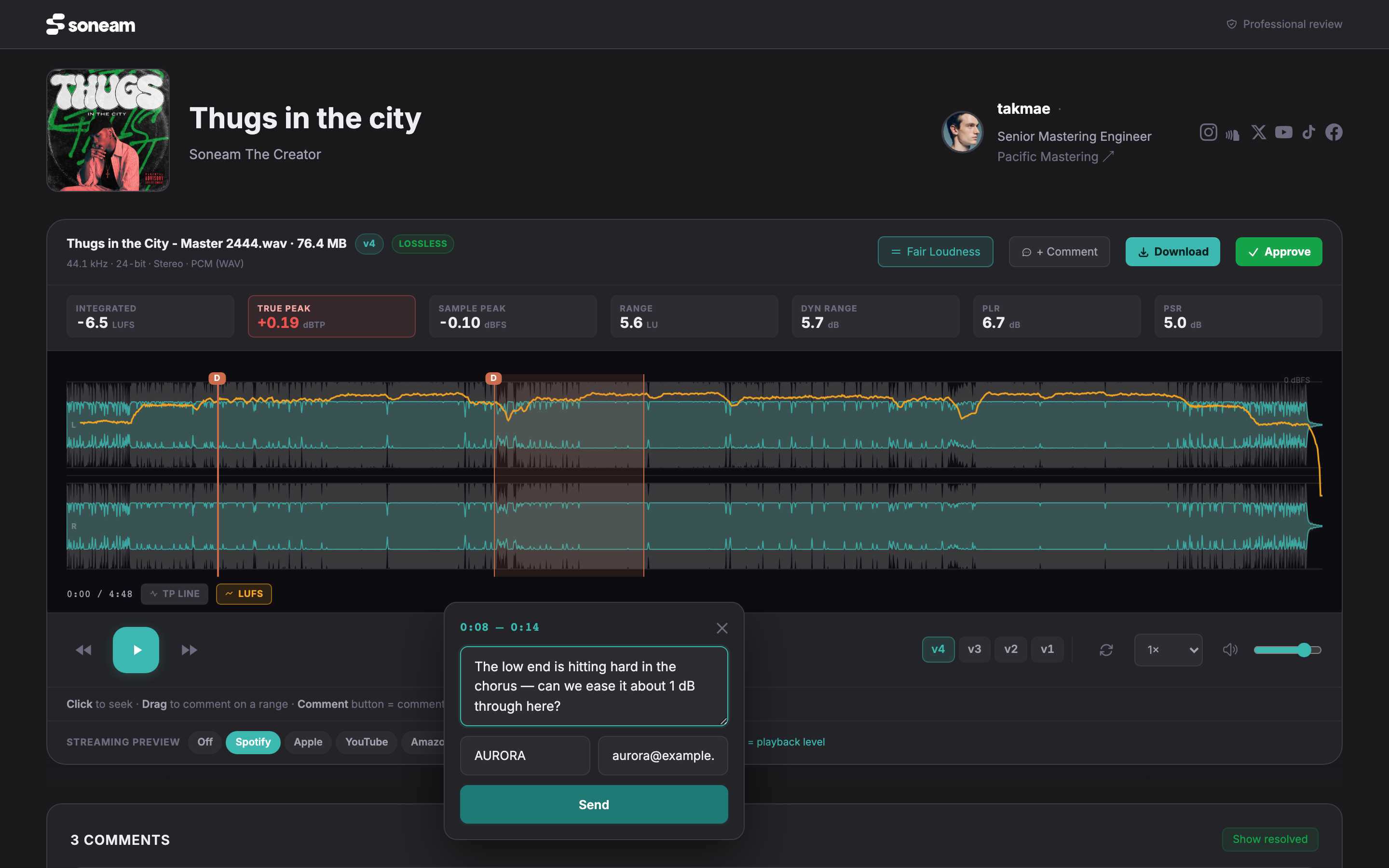
Task: Click the loop refresh icon
Action: point(1106,650)
